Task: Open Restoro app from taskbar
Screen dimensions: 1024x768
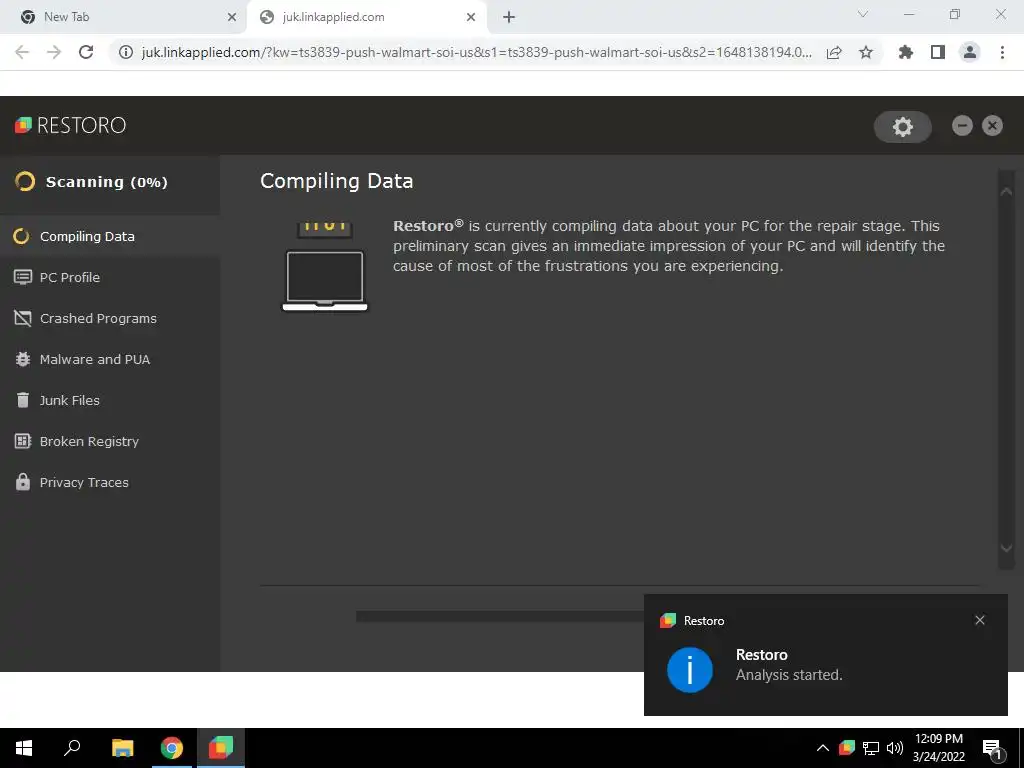Action: 221,748
